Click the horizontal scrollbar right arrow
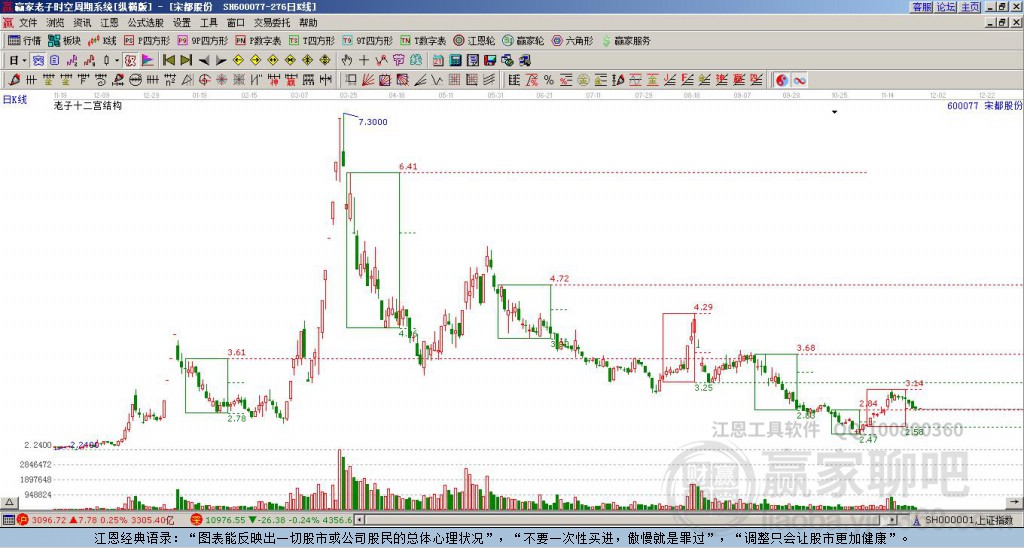The width and height of the screenshot is (1024, 548). (x=892, y=520)
